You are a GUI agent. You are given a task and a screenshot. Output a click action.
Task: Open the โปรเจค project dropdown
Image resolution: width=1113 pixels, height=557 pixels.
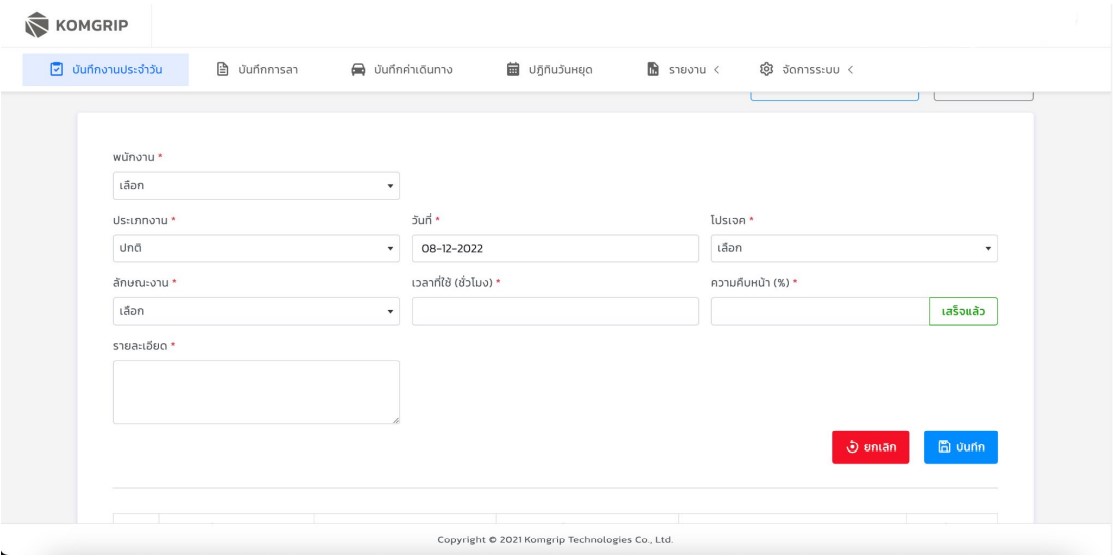pos(854,248)
